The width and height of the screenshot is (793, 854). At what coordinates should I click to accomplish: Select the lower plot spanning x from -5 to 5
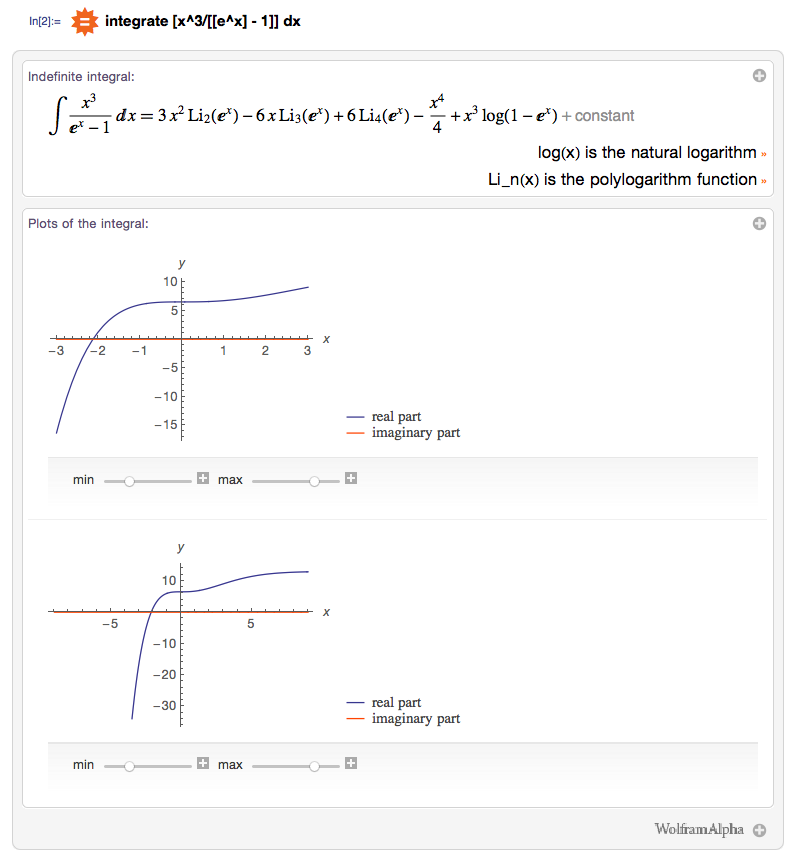[x=181, y=630]
